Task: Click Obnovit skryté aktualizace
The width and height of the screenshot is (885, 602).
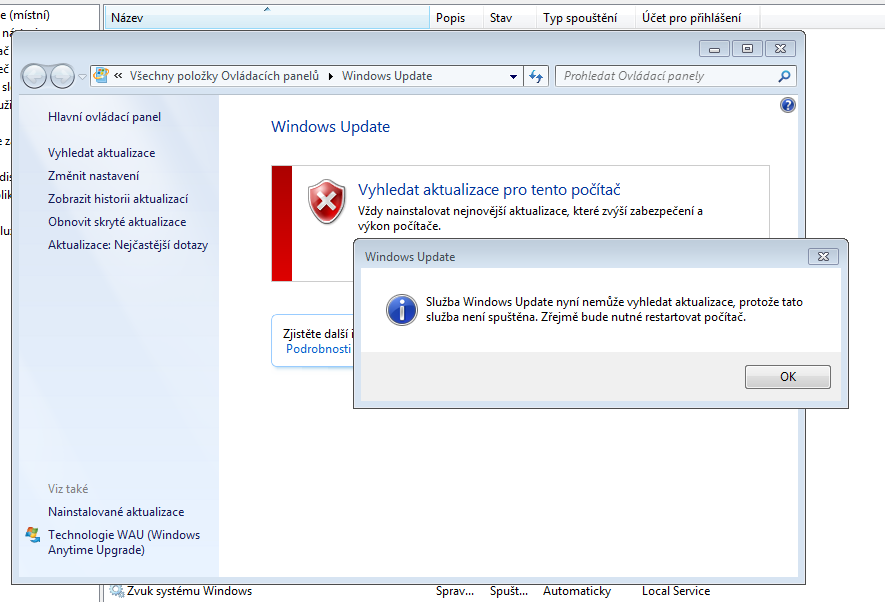Action: (117, 222)
